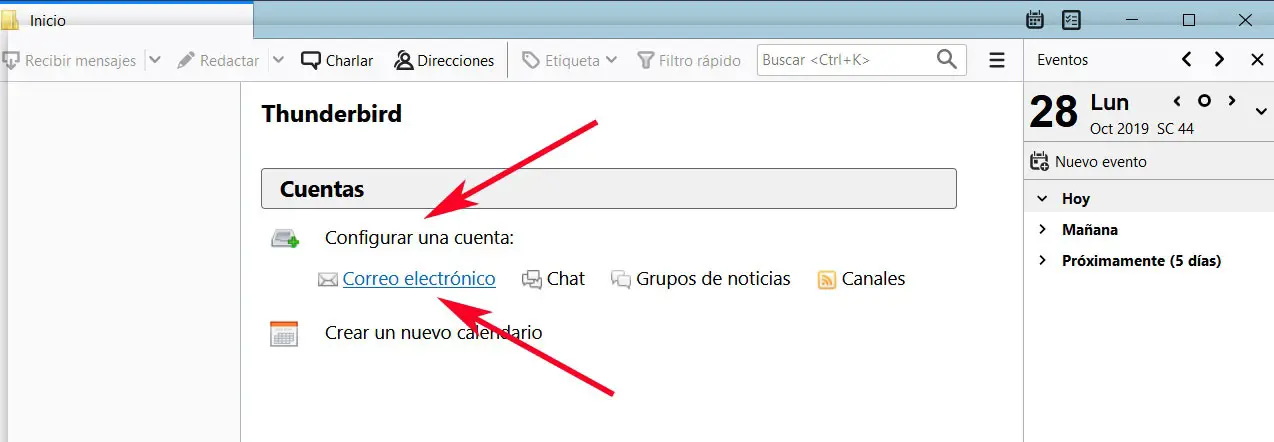The image size is (1274, 442).
Task: Go to next events with right arrow
Action: point(1219,60)
